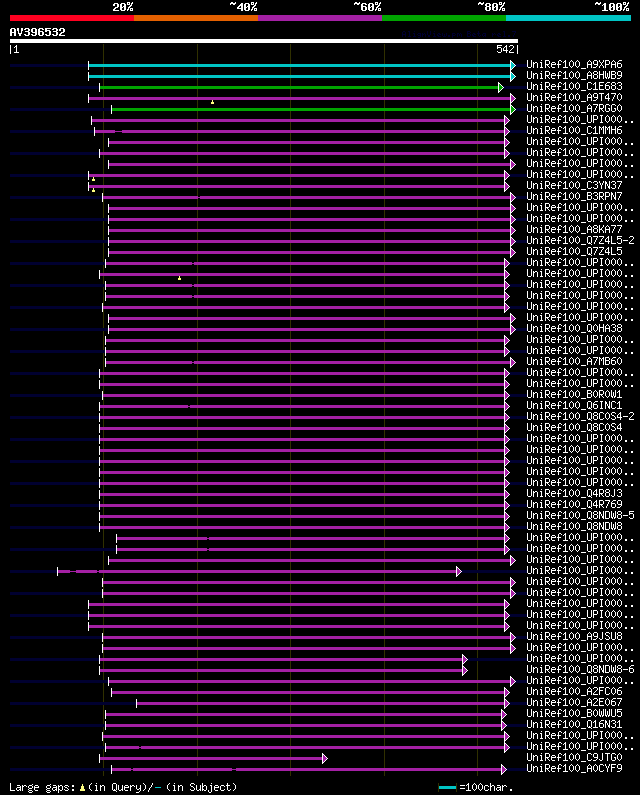This screenshot has width=640, height=795.
Task: Click the arrowhead ending the C9JTG0 alignment
Action: [325, 758]
